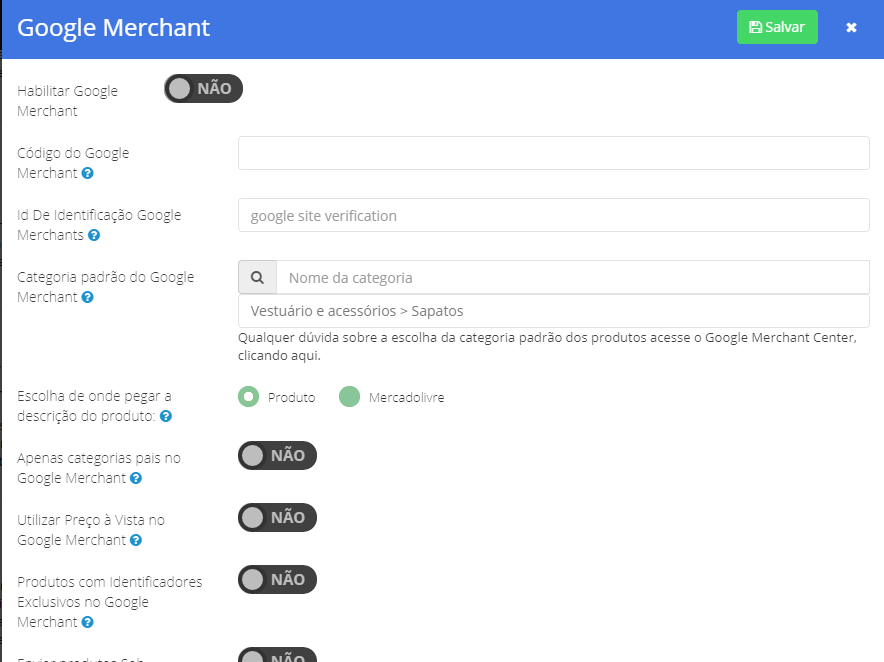Click the Código do Google Merchant field
The image size is (884, 662).
click(554, 153)
